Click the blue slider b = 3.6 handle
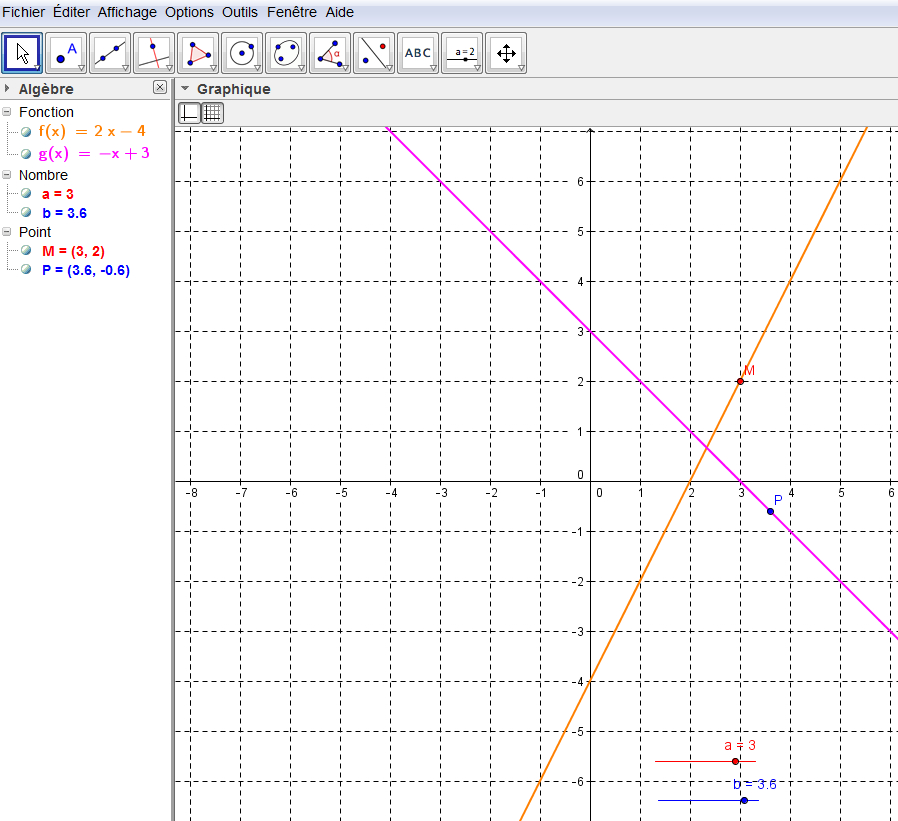 [x=744, y=800]
